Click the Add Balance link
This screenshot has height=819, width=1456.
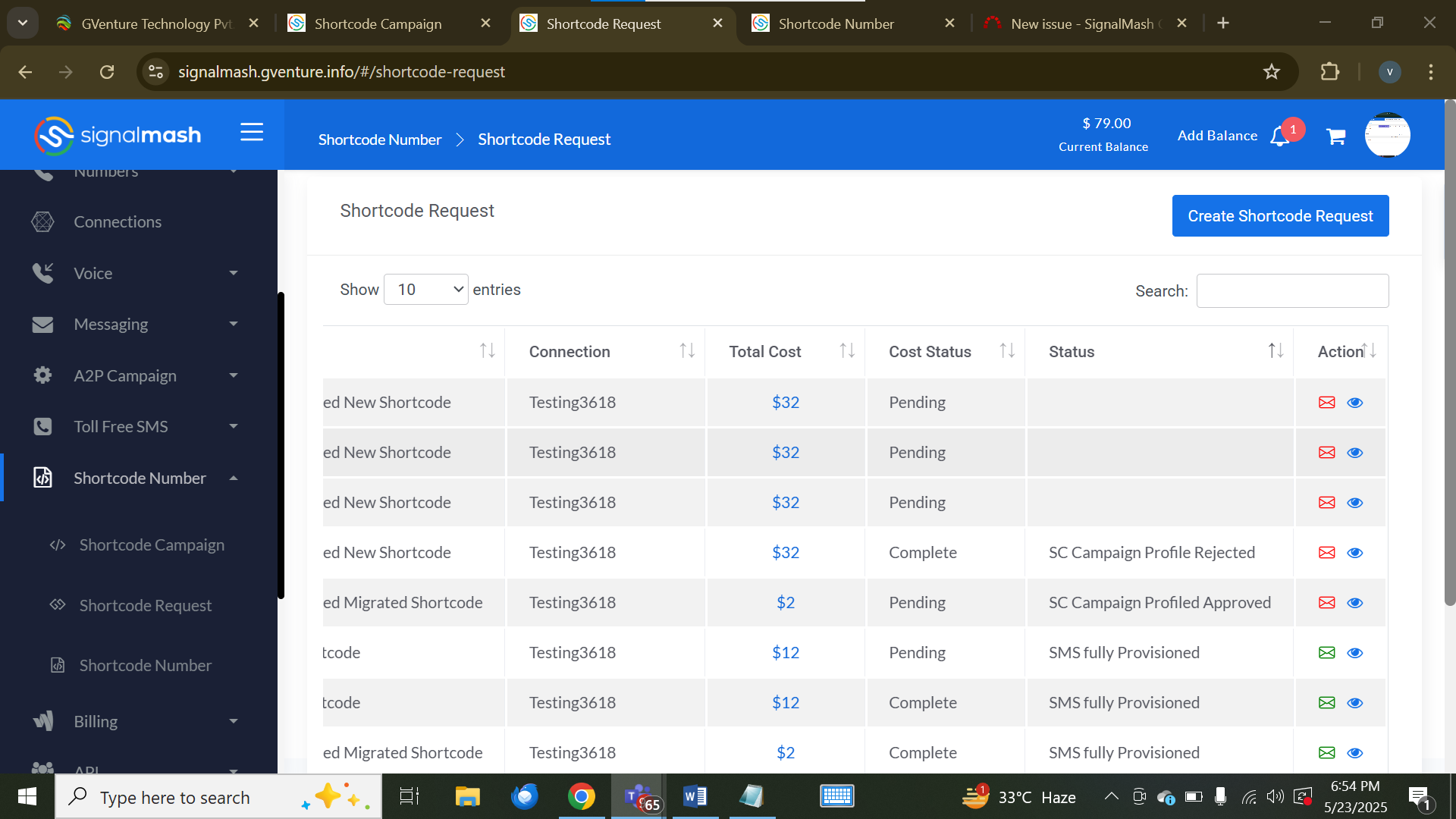point(1216,136)
